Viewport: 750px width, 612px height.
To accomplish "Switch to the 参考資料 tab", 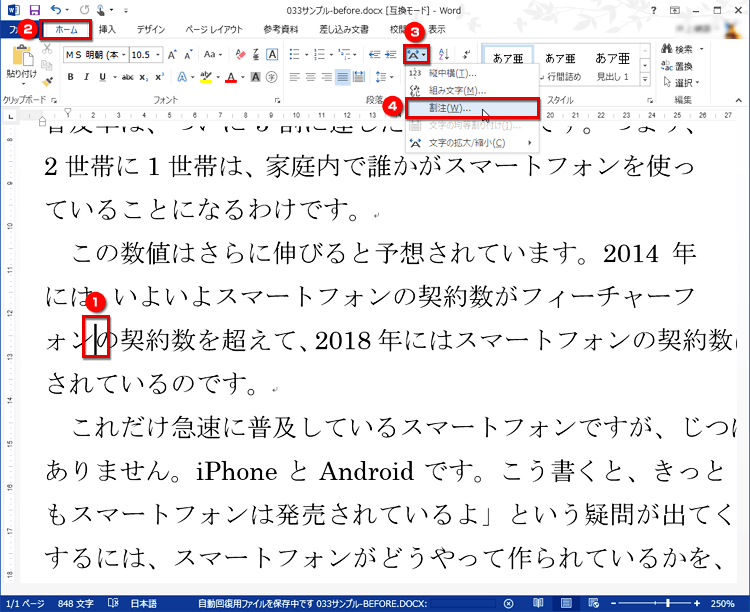I will [x=281, y=30].
